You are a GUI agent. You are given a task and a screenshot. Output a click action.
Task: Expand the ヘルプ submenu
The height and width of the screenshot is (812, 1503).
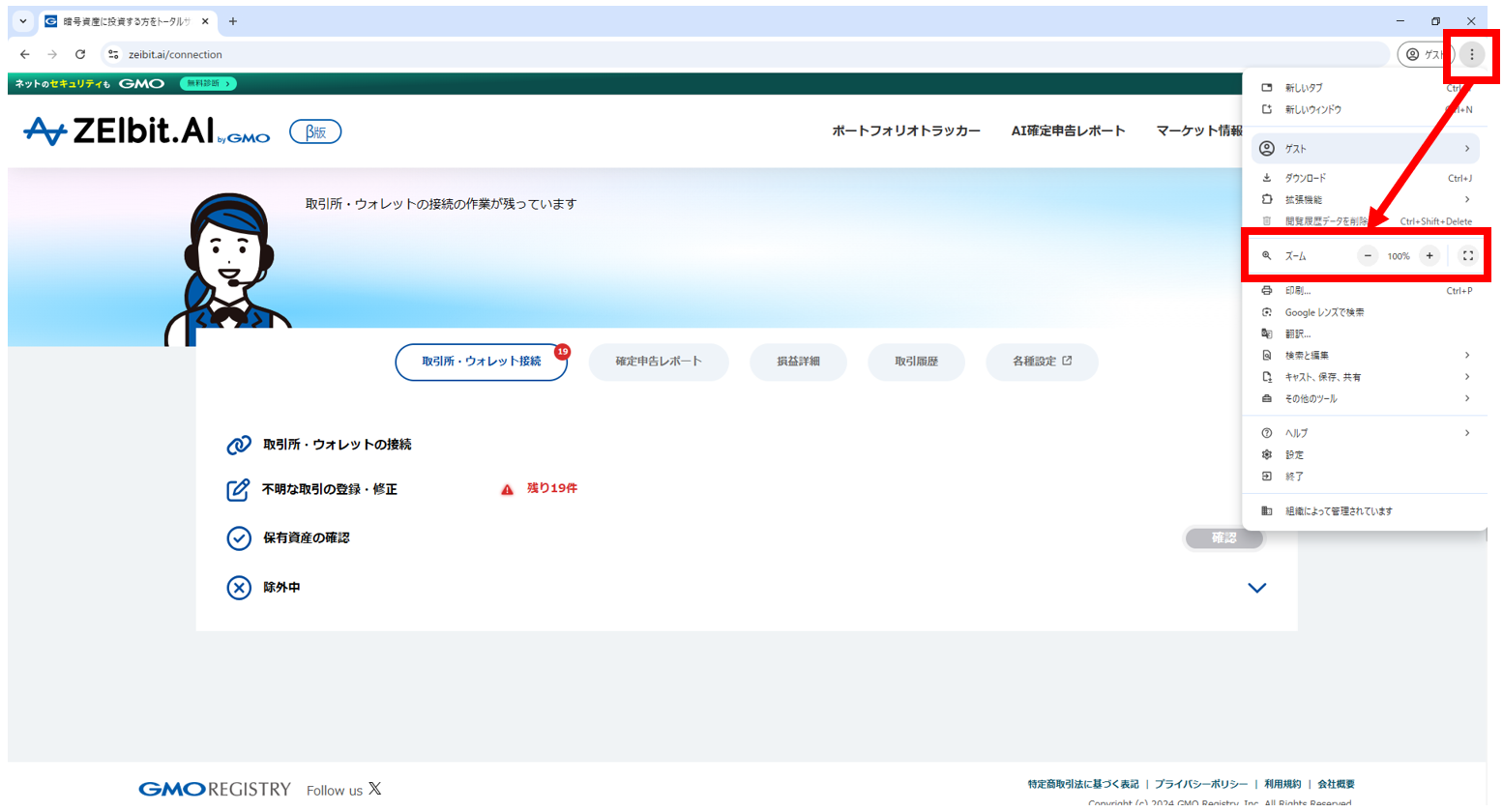[x=1365, y=433]
